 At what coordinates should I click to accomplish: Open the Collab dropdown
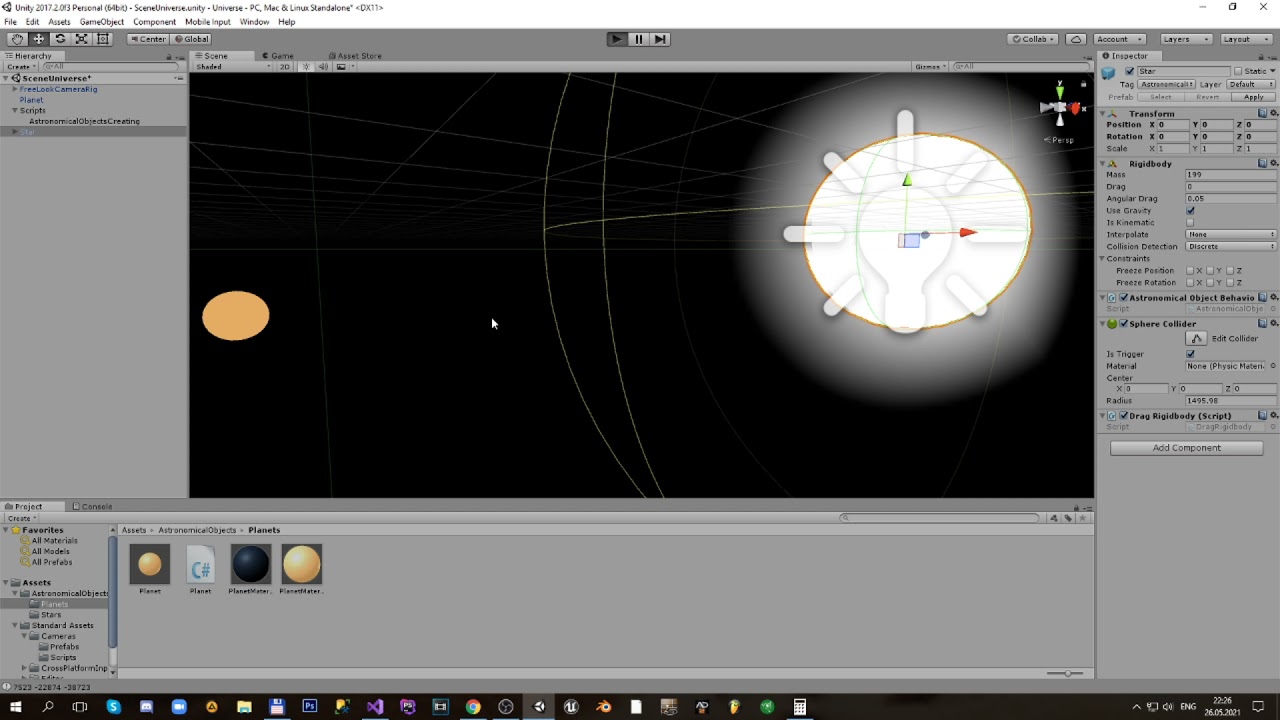point(1034,39)
